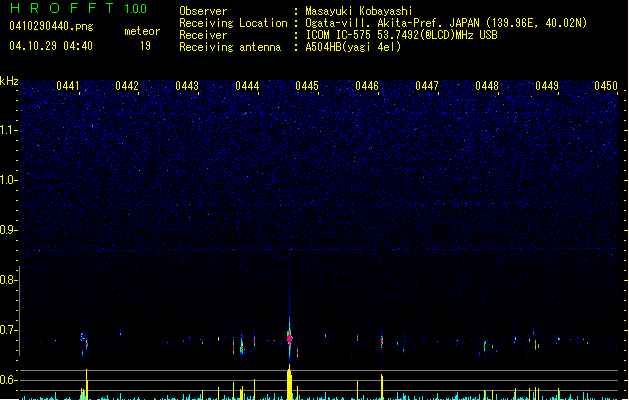Click the 0.8 kHz axis label
This screenshot has width=629, height=400.
click(x=7, y=280)
